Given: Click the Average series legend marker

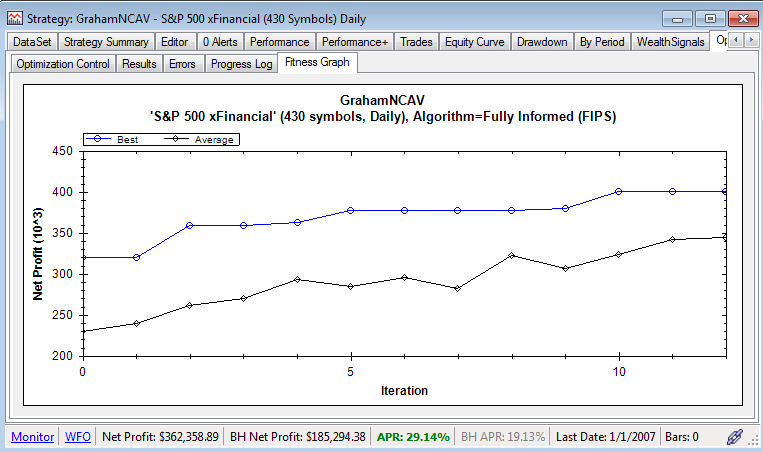Looking at the screenshot, I should point(176,139).
